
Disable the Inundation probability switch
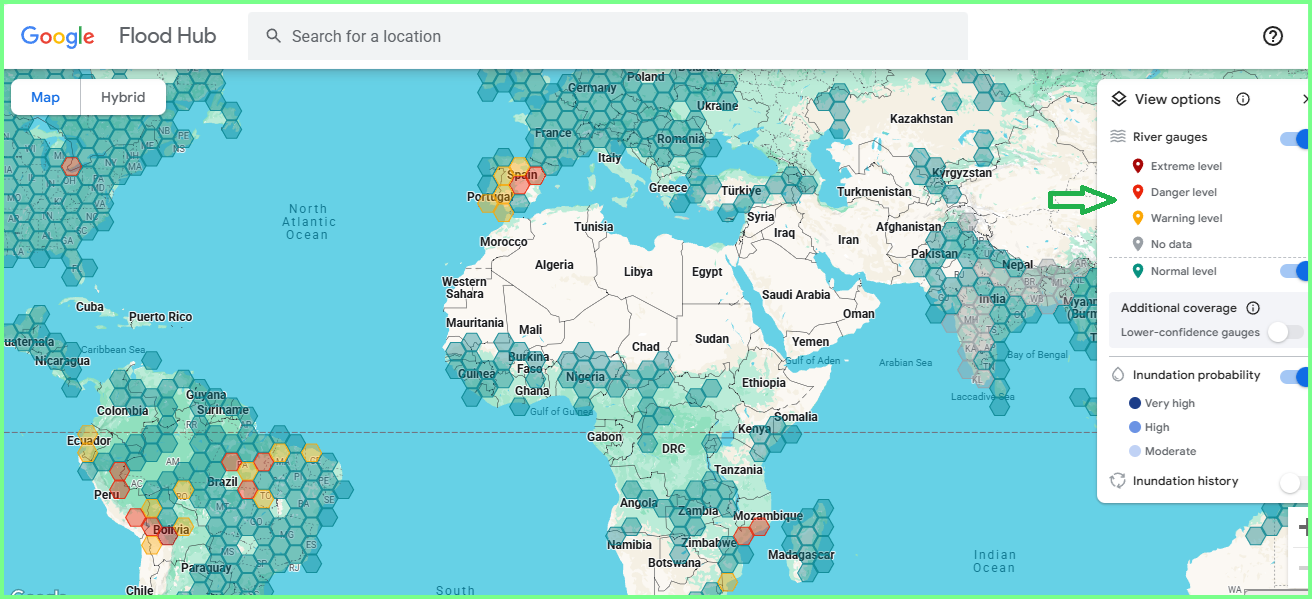pos(1294,376)
